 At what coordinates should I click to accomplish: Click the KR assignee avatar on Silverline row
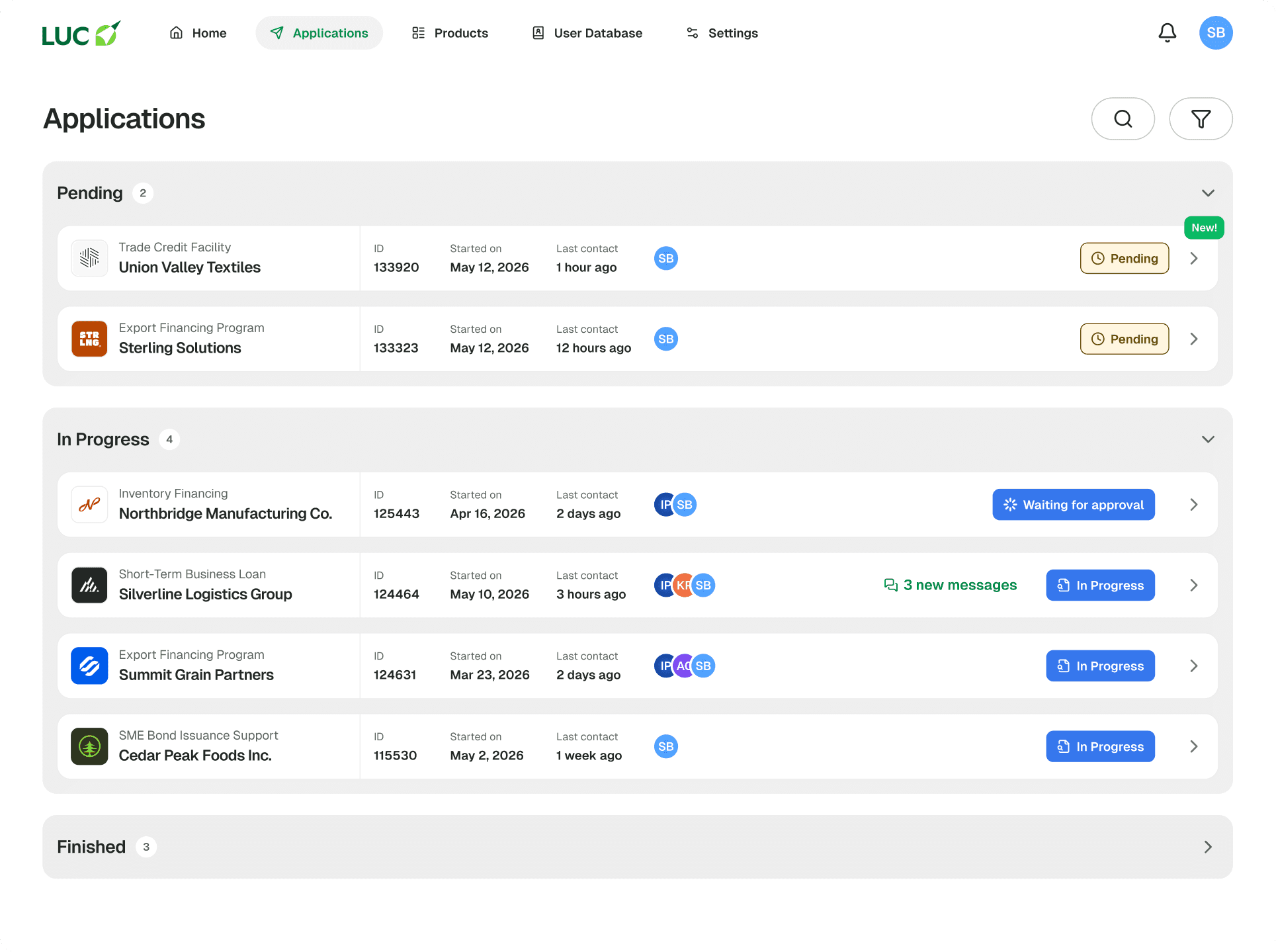click(684, 585)
